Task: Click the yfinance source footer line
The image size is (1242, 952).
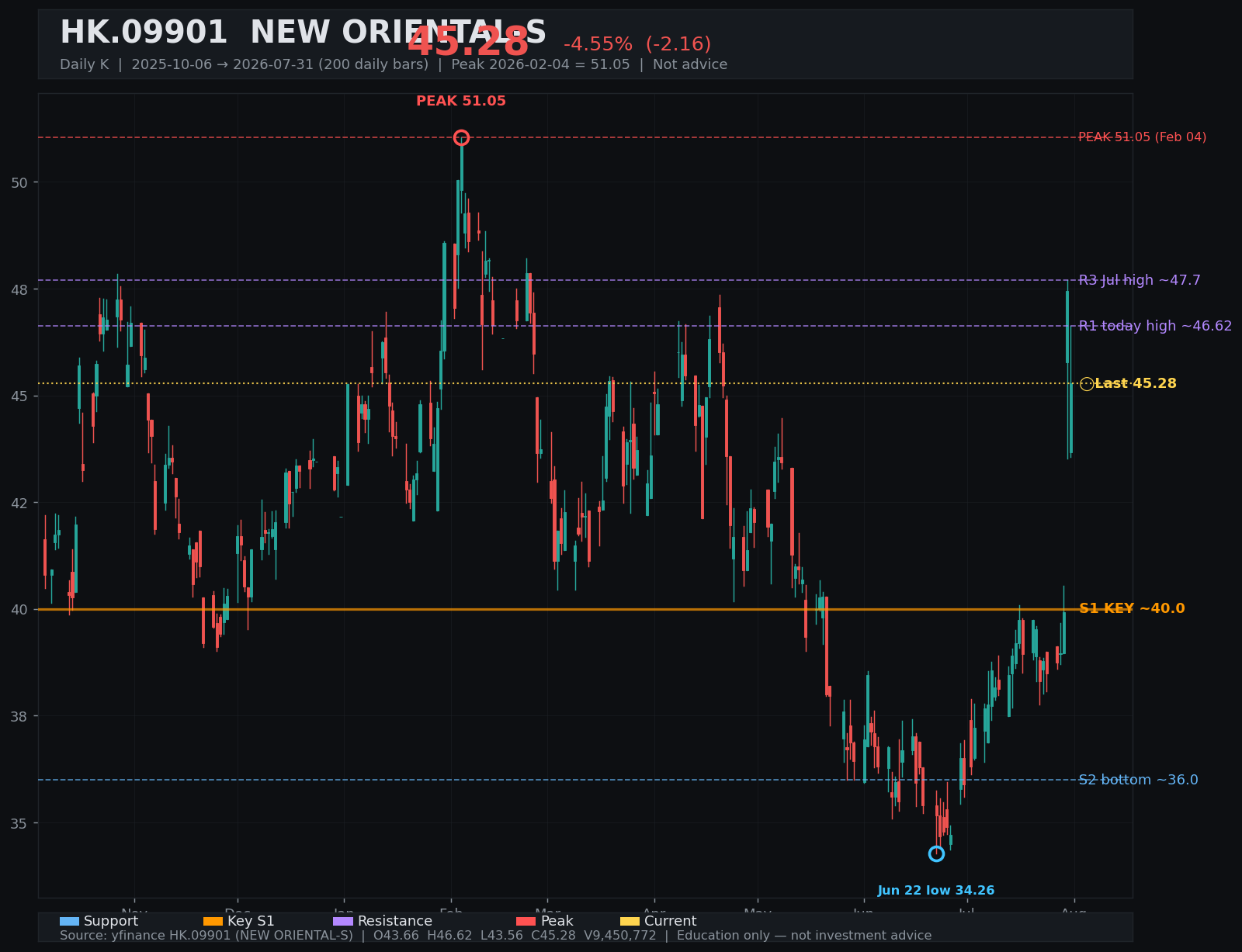Action: tap(495, 936)
